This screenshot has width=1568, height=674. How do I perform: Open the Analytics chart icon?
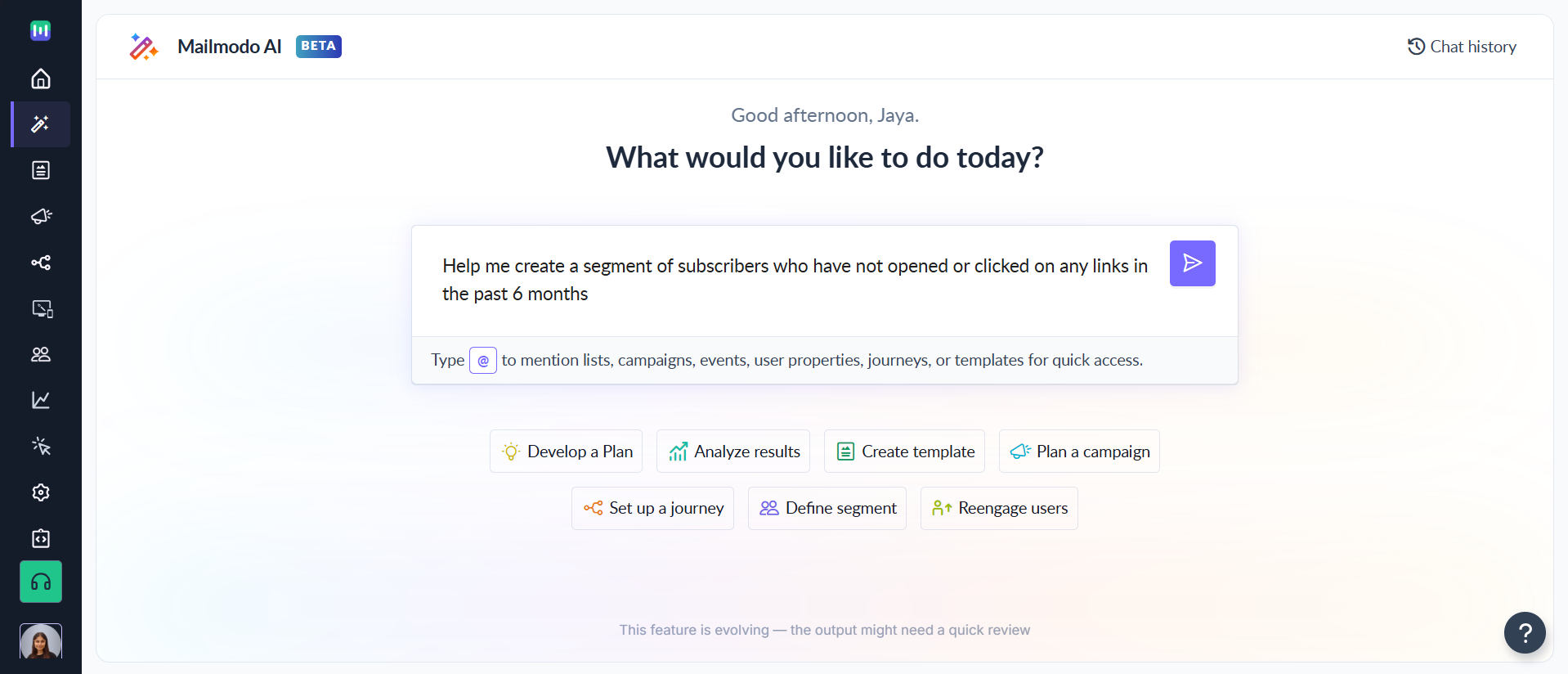pyautogui.click(x=41, y=400)
